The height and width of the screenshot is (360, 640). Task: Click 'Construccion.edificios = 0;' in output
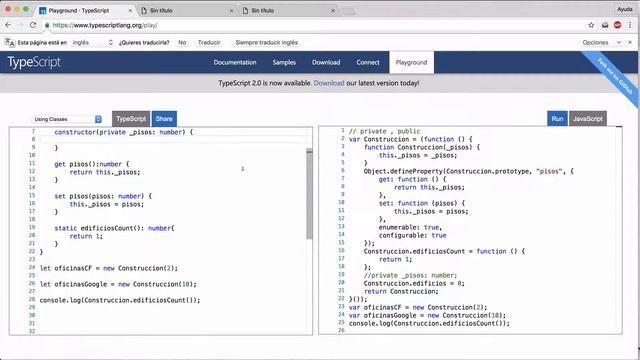[414, 283]
